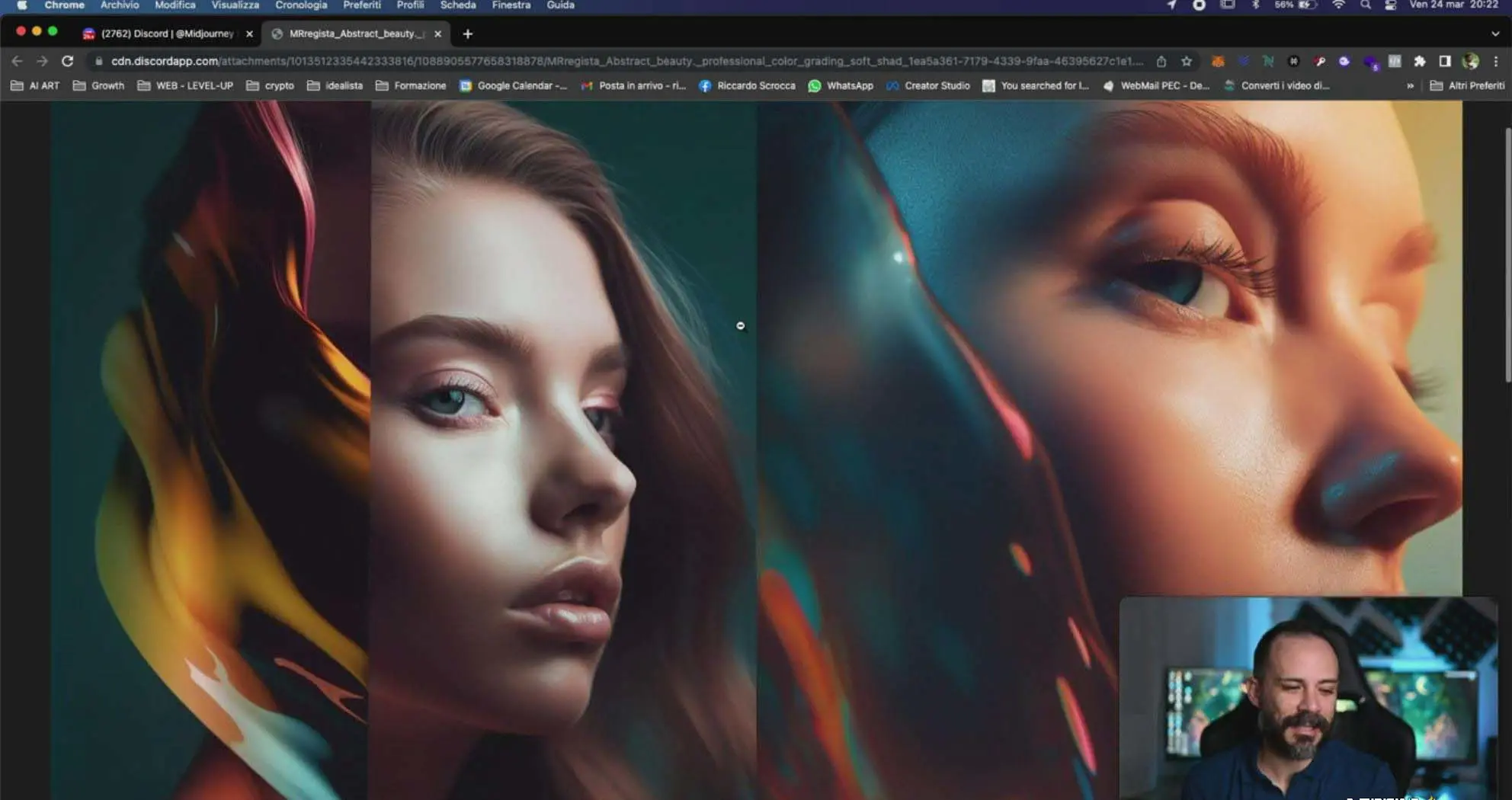Image resolution: width=1512 pixels, height=800 pixels.
Task: Switch to the Discord Midjourney tab
Action: point(166,34)
